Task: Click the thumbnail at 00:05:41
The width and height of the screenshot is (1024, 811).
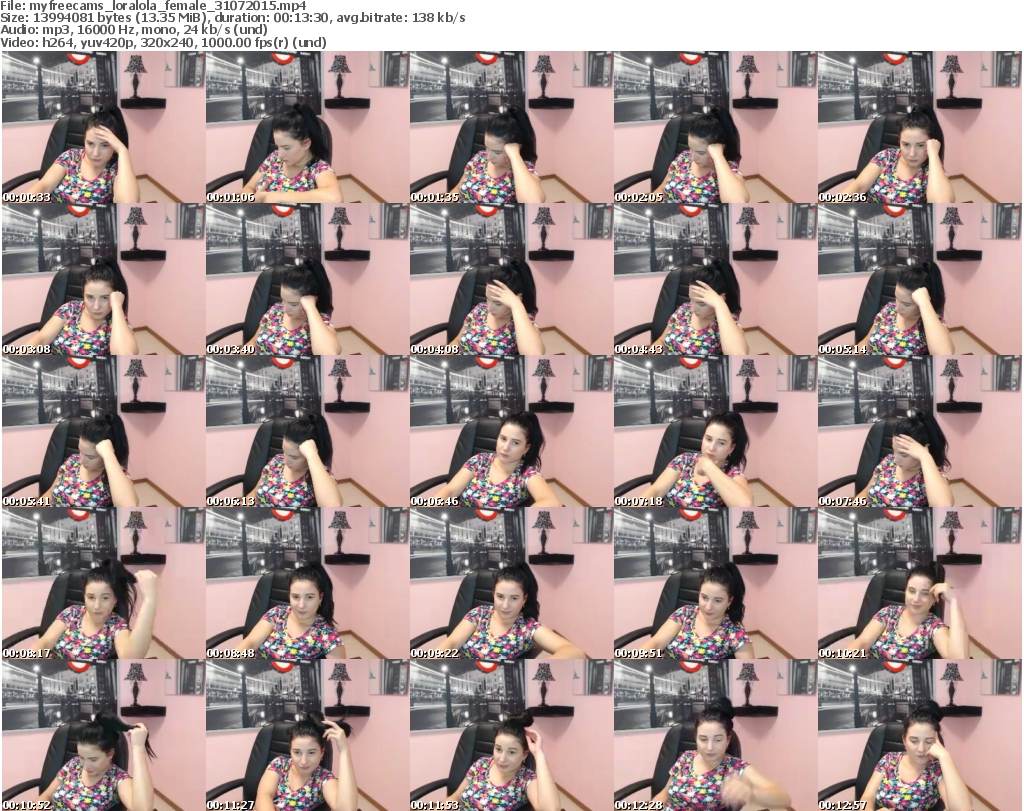Action: coord(103,432)
